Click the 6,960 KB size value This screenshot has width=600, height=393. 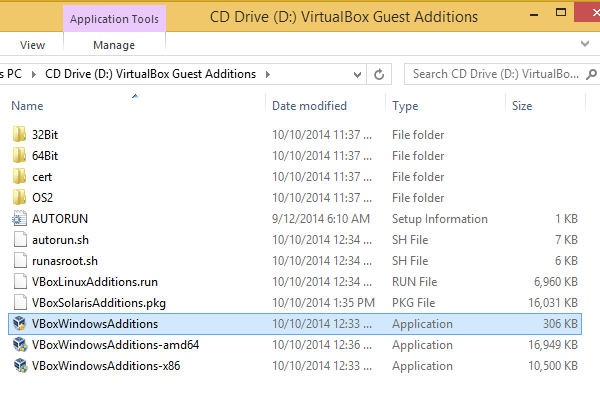(556, 282)
